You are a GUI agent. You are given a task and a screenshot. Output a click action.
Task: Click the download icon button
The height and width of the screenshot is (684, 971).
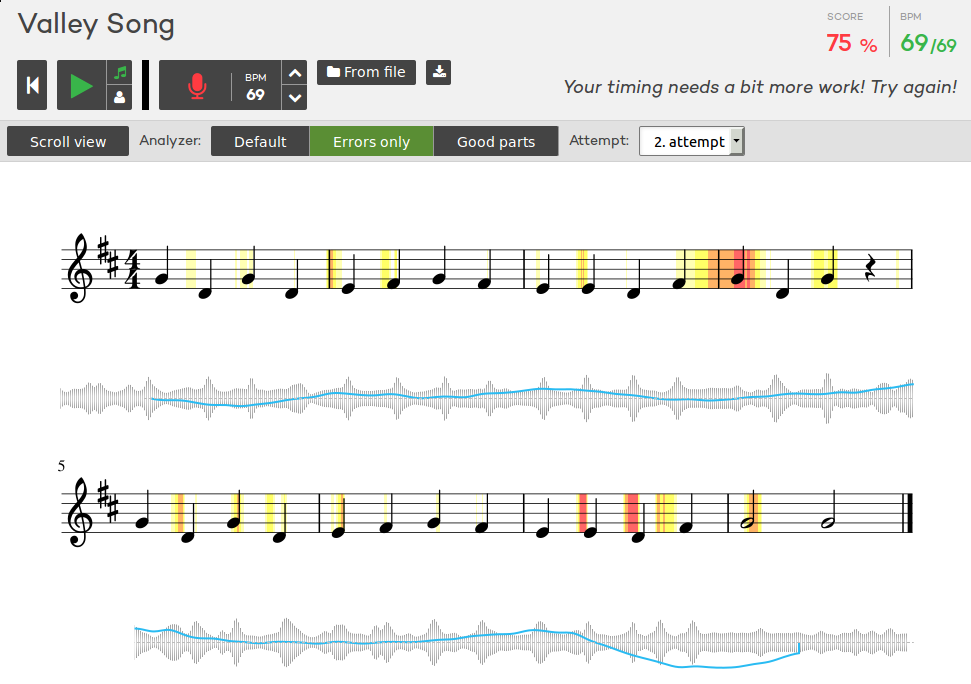[x=439, y=72]
